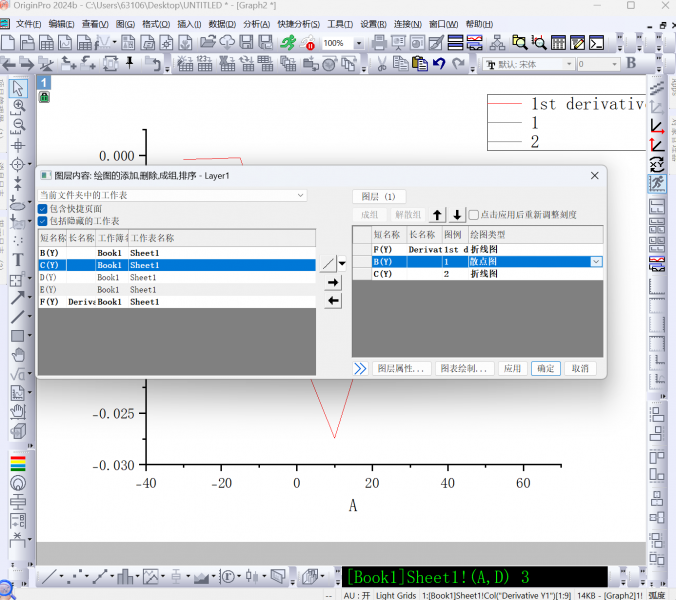This screenshot has height=600, width=676.
Task: Click the rainbow color palette icon in the left toolbar
Action: point(18,464)
